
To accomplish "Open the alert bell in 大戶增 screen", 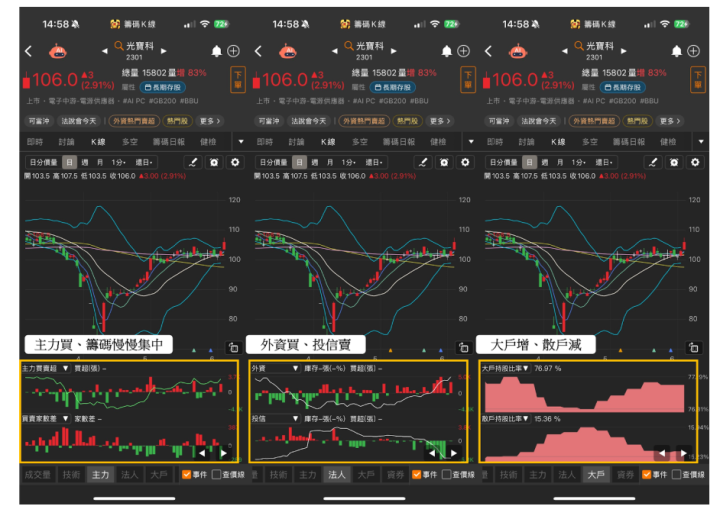I will click(x=676, y=51).
